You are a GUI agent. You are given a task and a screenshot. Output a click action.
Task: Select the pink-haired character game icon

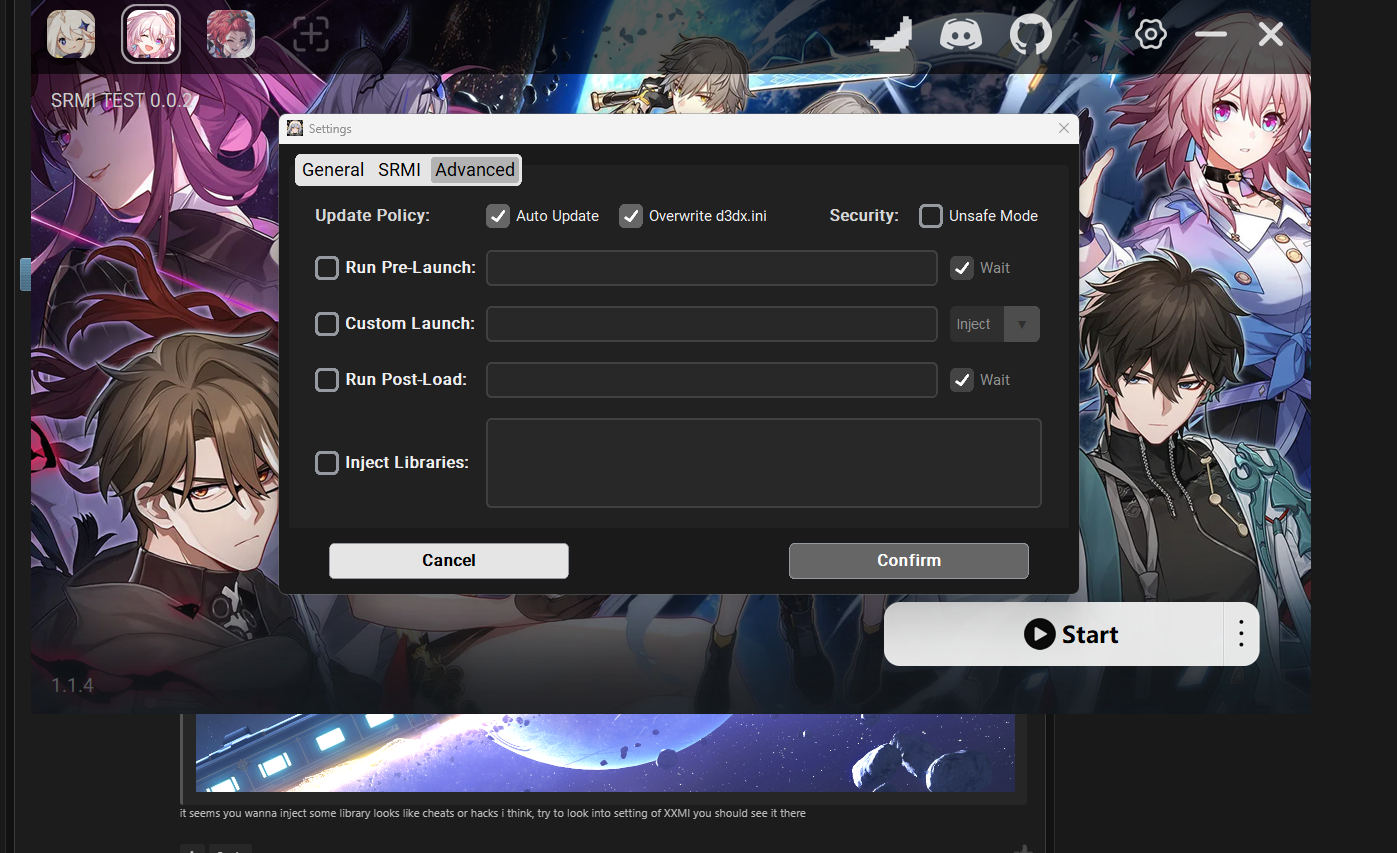pyautogui.click(x=151, y=34)
